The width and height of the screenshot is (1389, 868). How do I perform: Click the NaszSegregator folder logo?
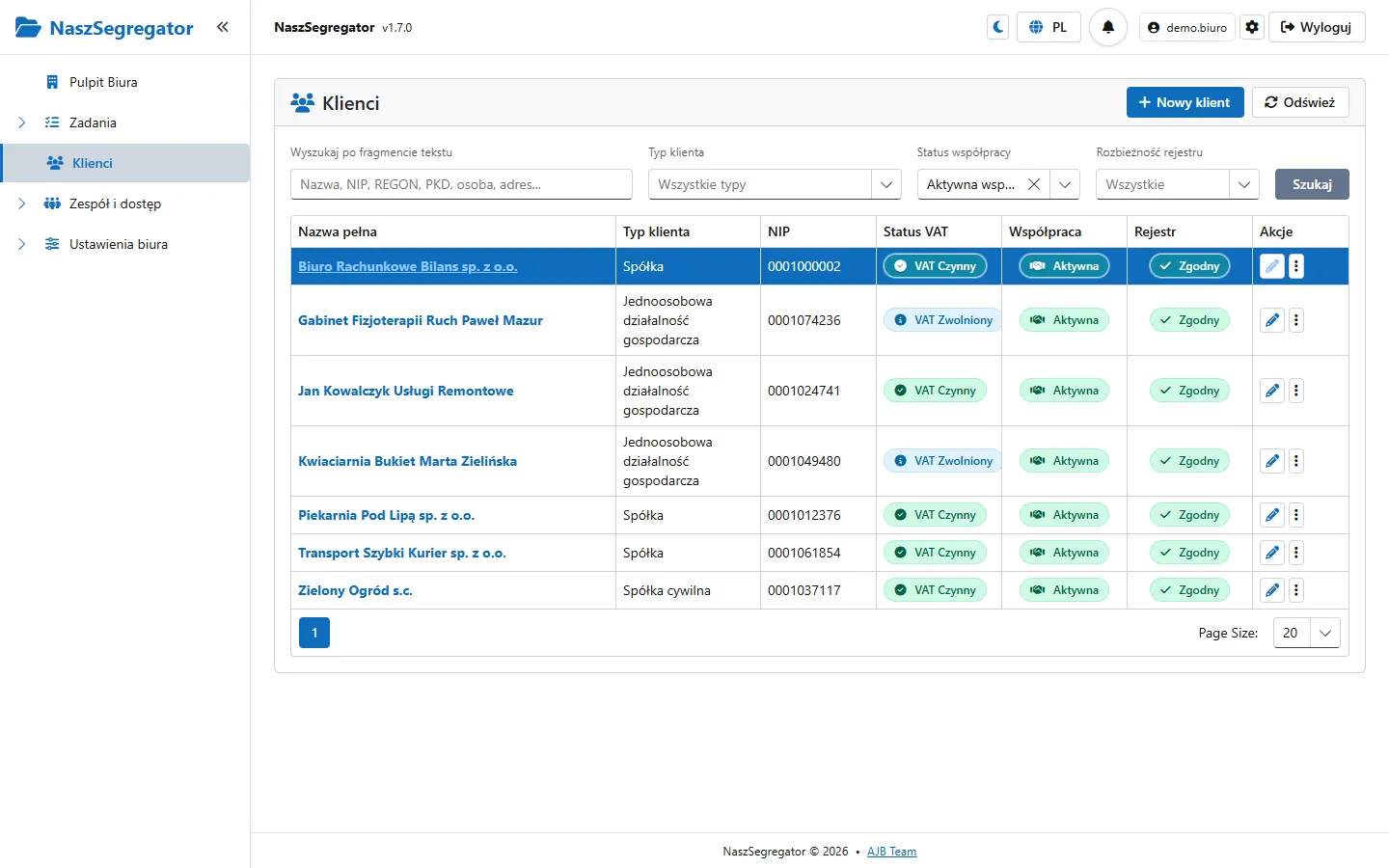pos(28,27)
